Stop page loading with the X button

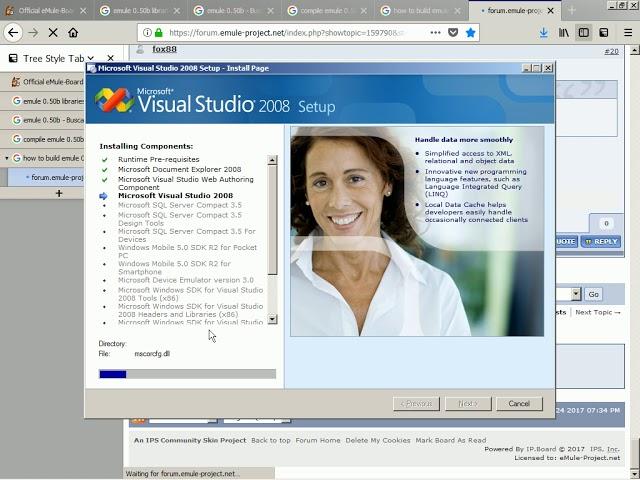coord(53,33)
